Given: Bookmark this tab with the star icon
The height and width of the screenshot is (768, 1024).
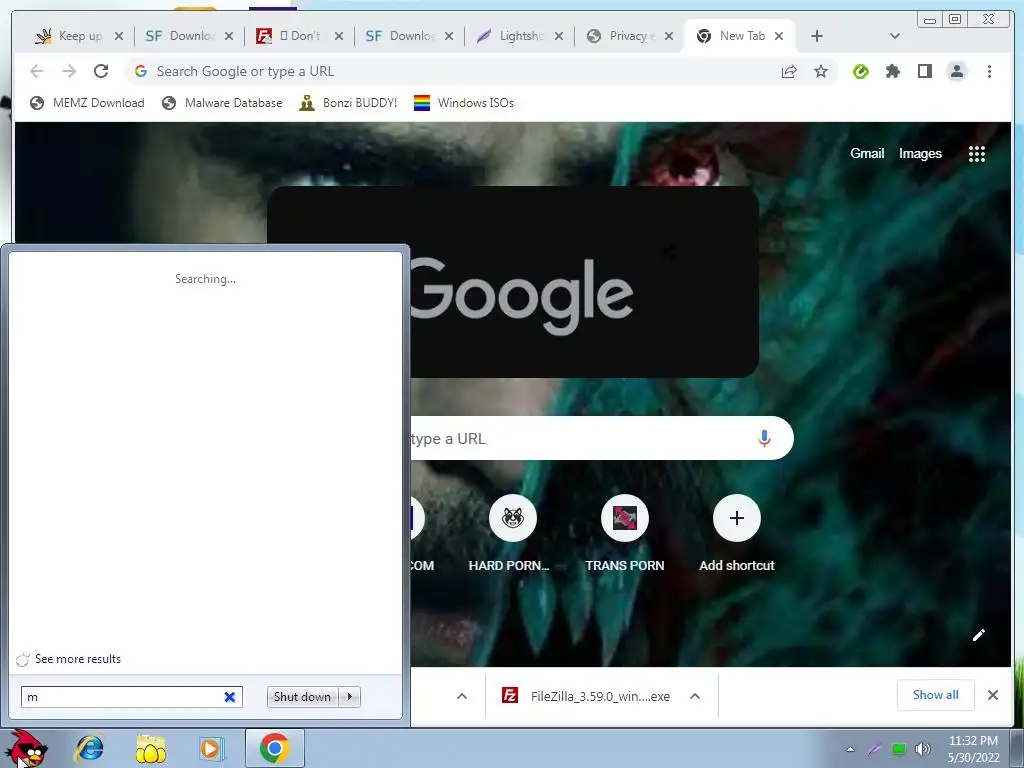Looking at the screenshot, I should click(821, 71).
